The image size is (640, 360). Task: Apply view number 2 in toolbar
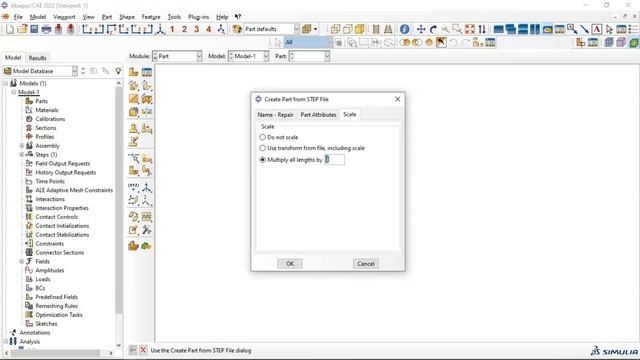[184, 29]
